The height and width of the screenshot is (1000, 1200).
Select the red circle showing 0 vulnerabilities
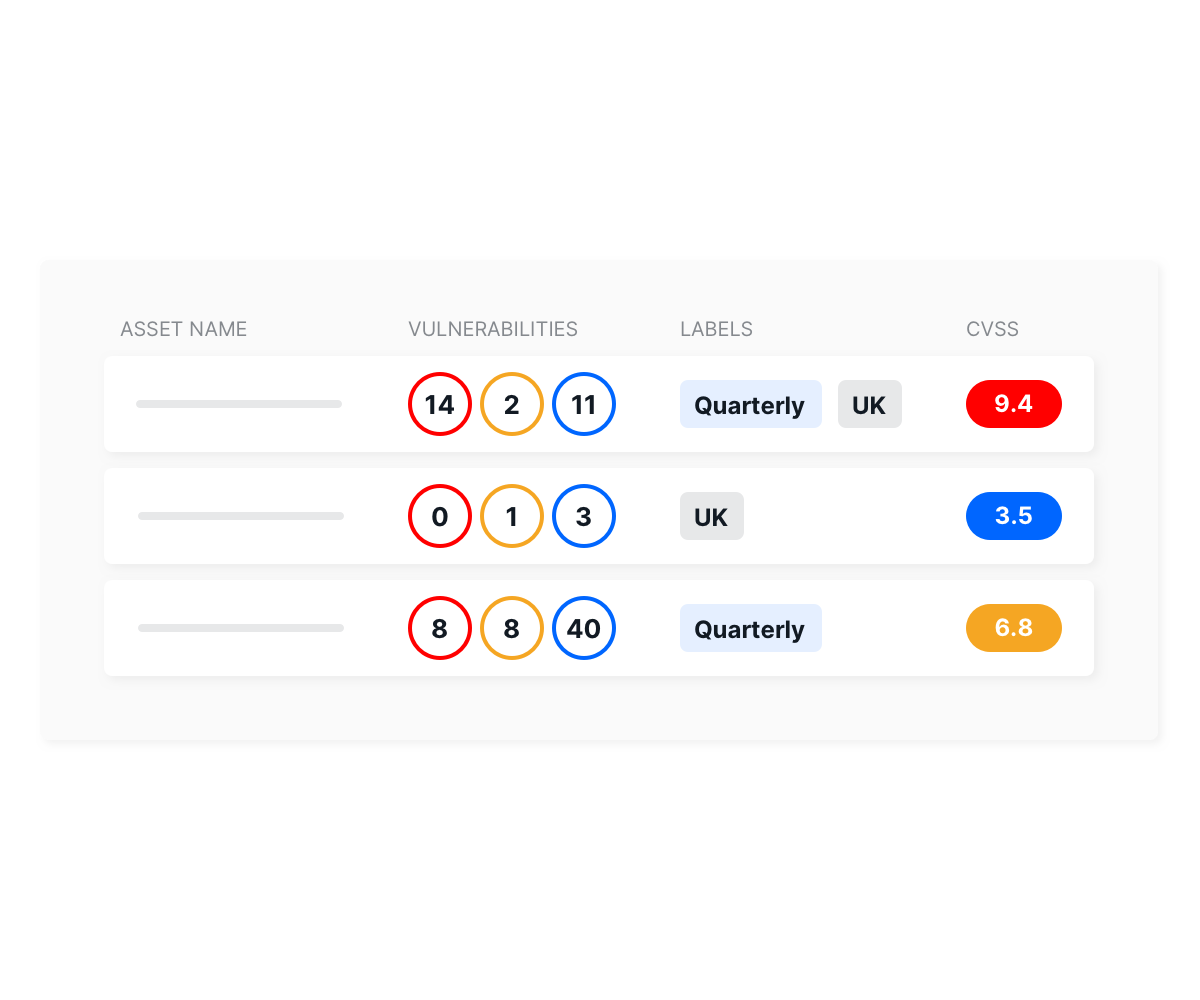(x=440, y=516)
